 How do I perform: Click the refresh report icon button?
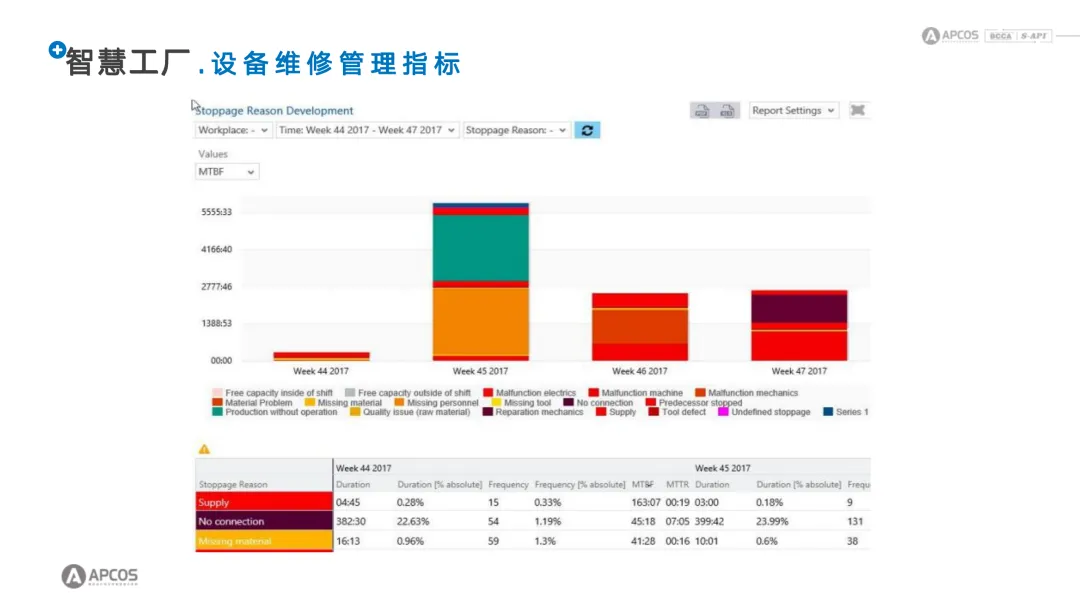tap(587, 130)
